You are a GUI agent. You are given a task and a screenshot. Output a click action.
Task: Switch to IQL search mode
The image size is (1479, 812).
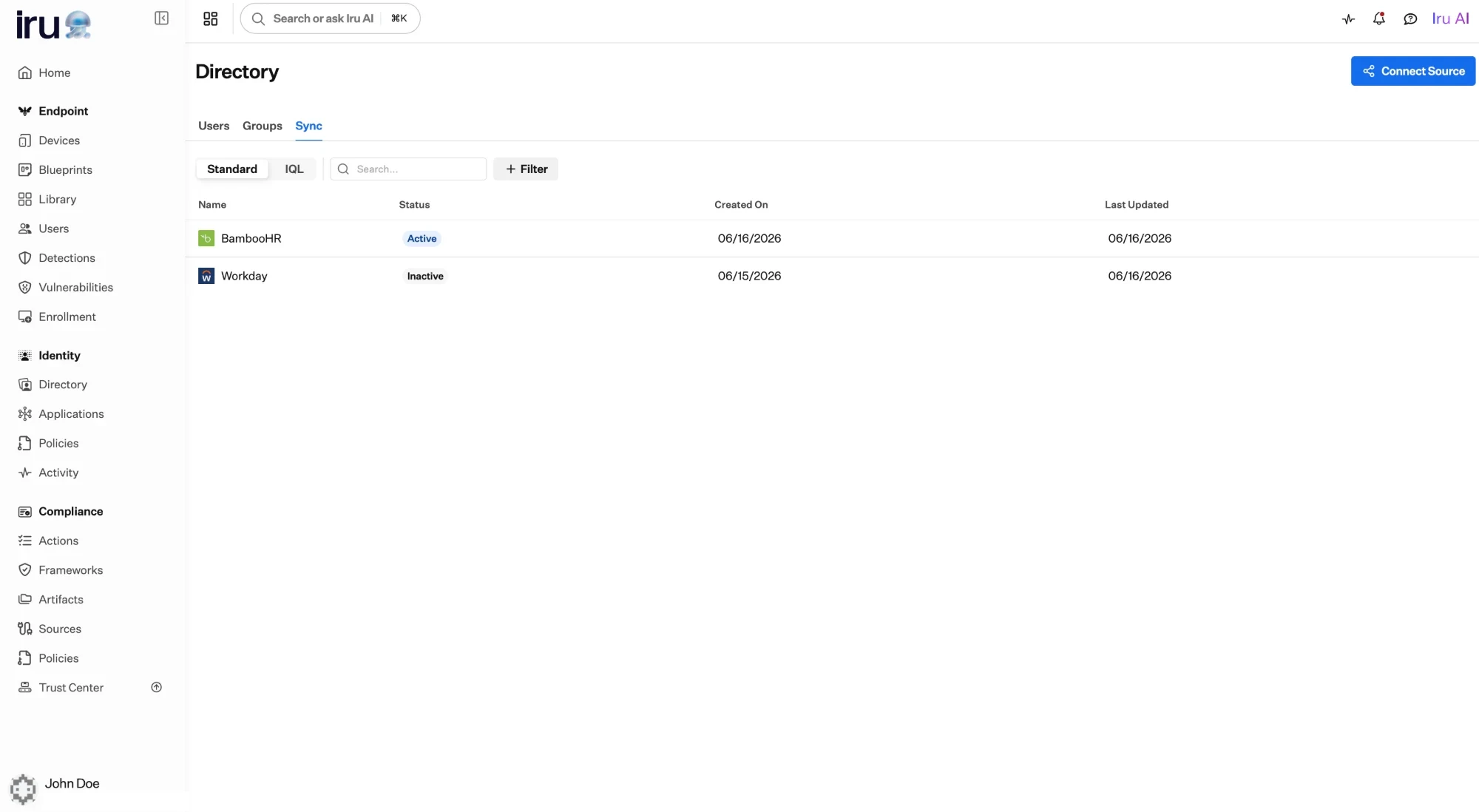pyautogui.click(x=294, y=169)
